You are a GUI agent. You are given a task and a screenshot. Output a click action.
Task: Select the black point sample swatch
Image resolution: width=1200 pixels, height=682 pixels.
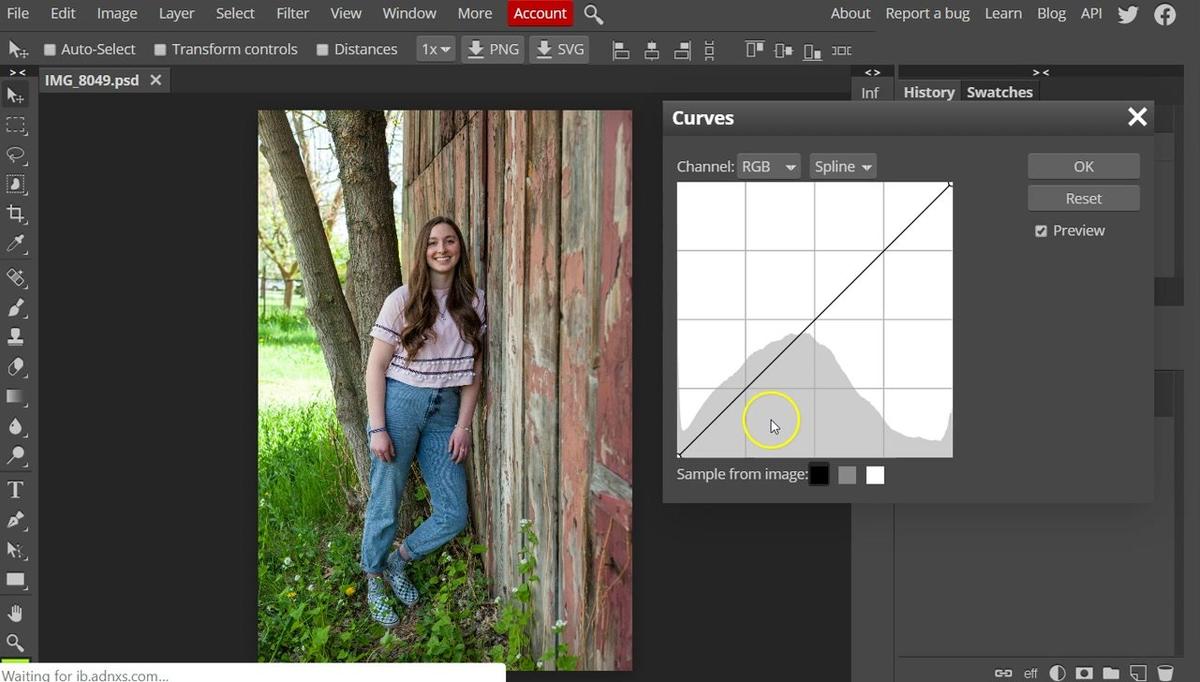tap(819, 475)
